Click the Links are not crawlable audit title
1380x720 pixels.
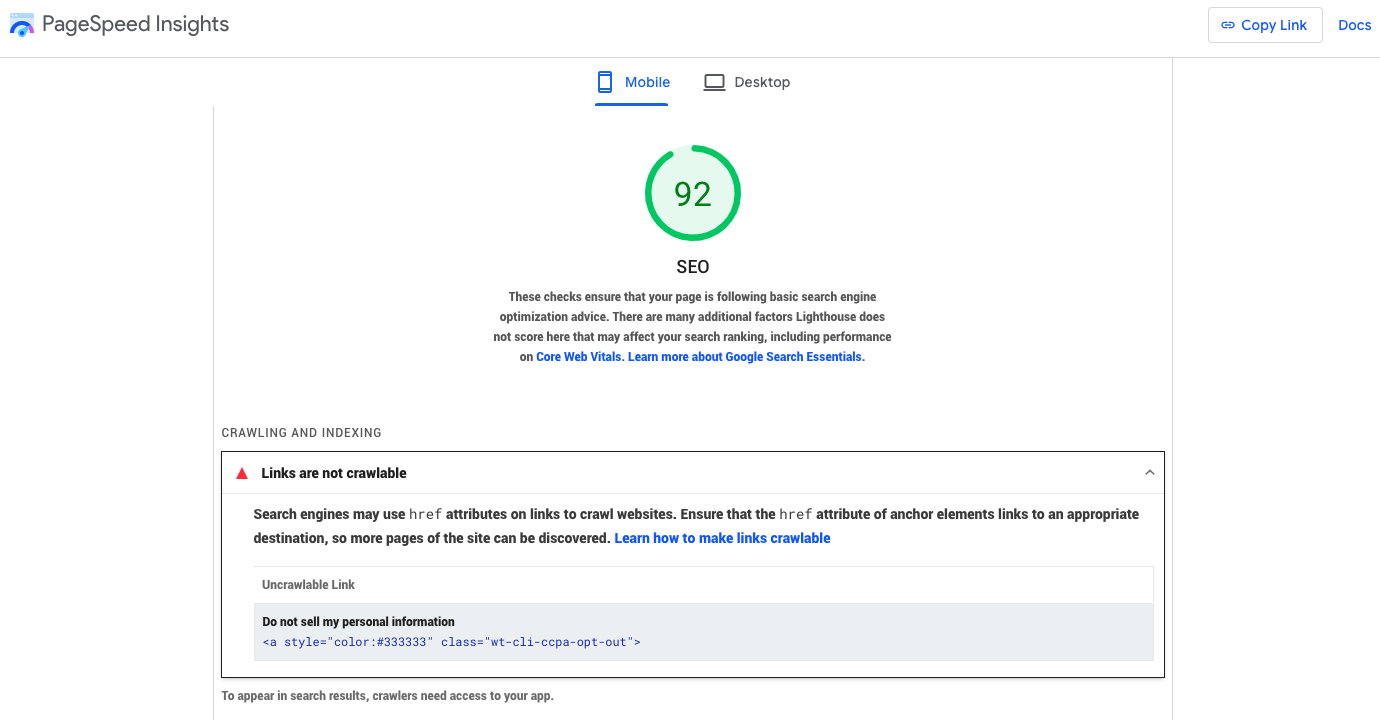[x=334, y=473]
